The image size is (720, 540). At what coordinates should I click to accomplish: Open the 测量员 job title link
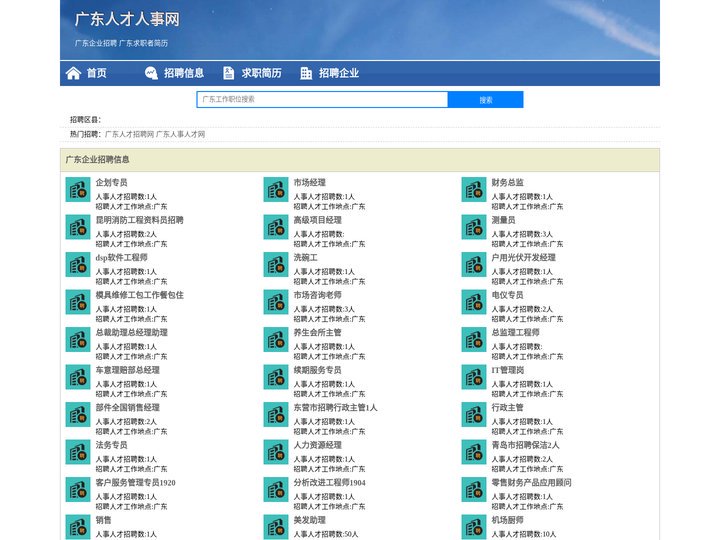(x=504, y=220)
